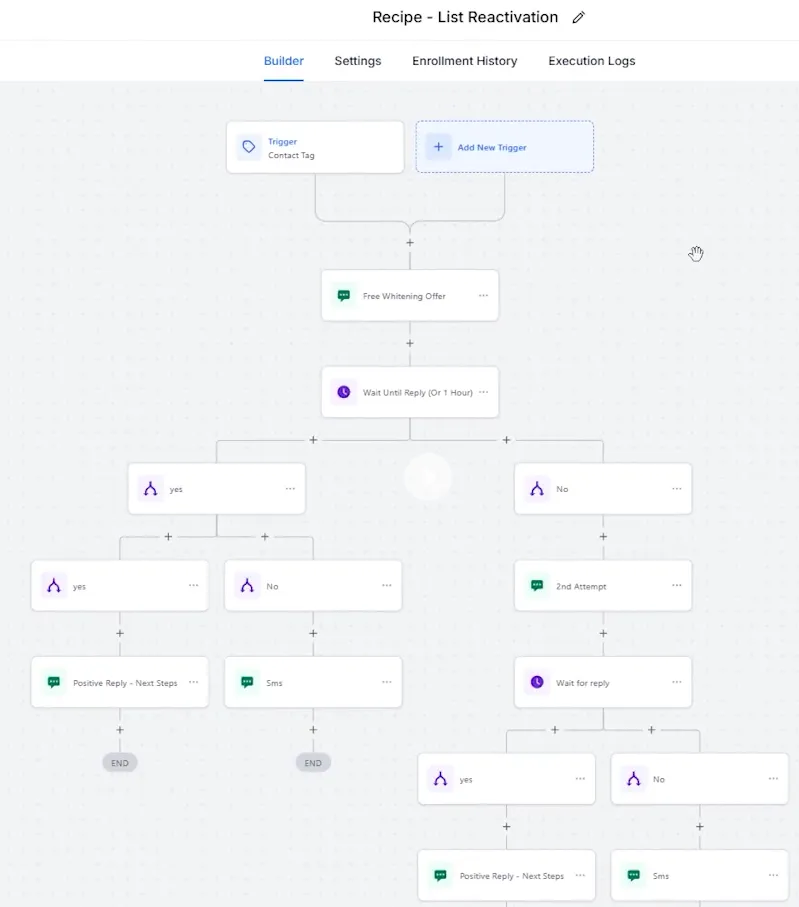799x907 pixels.
Task: Click the clock icon on the Wait for reply node
Action: (x=537, y=682)
